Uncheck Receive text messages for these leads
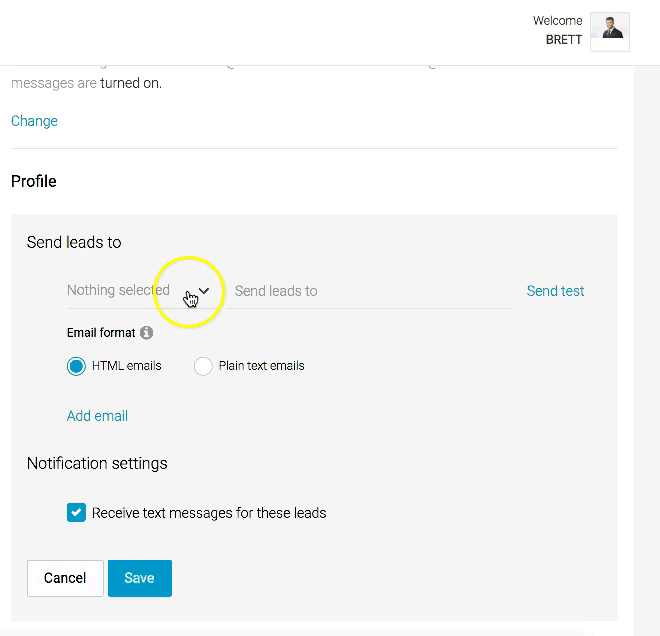 (x=76, y=512)
